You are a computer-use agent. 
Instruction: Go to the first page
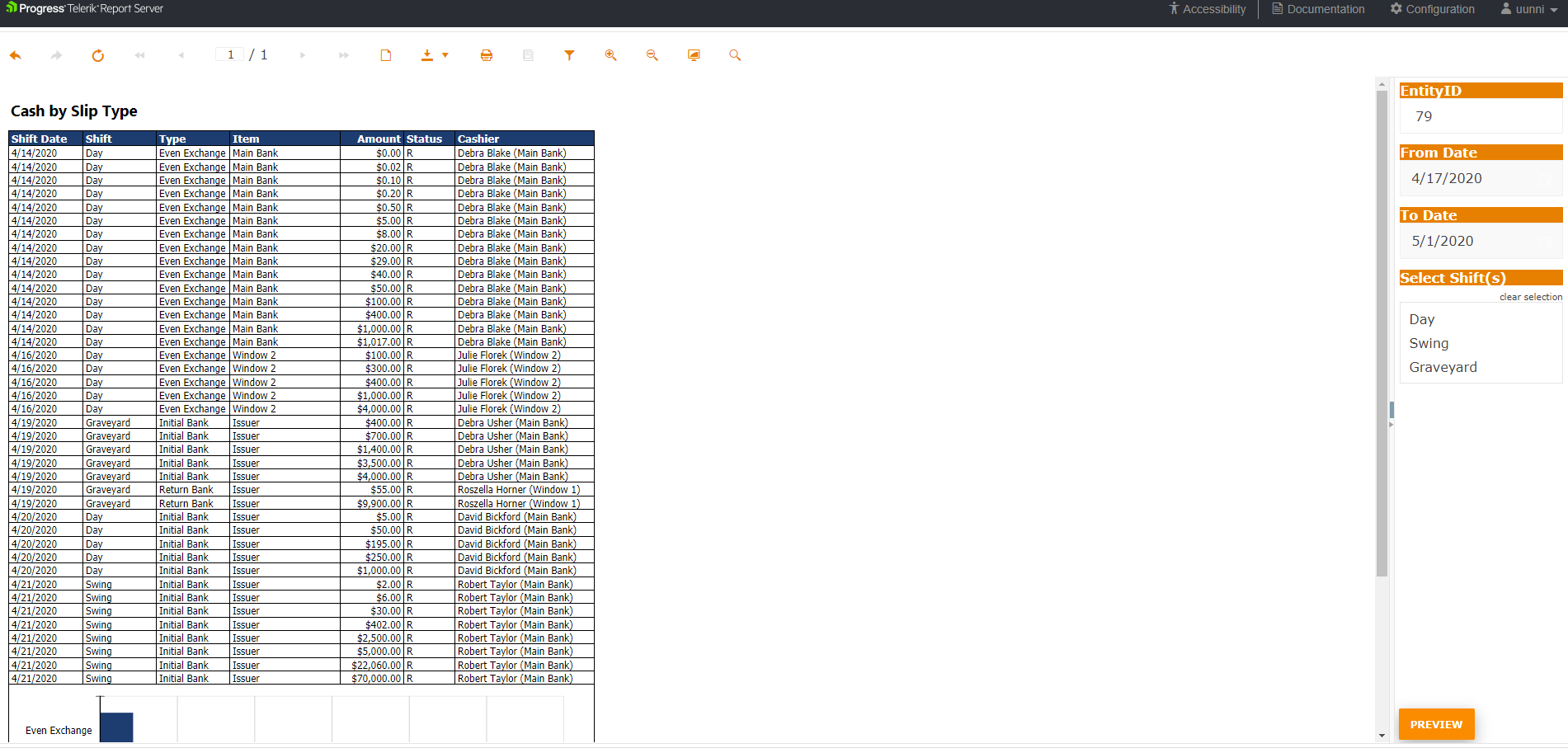point(139,55)
